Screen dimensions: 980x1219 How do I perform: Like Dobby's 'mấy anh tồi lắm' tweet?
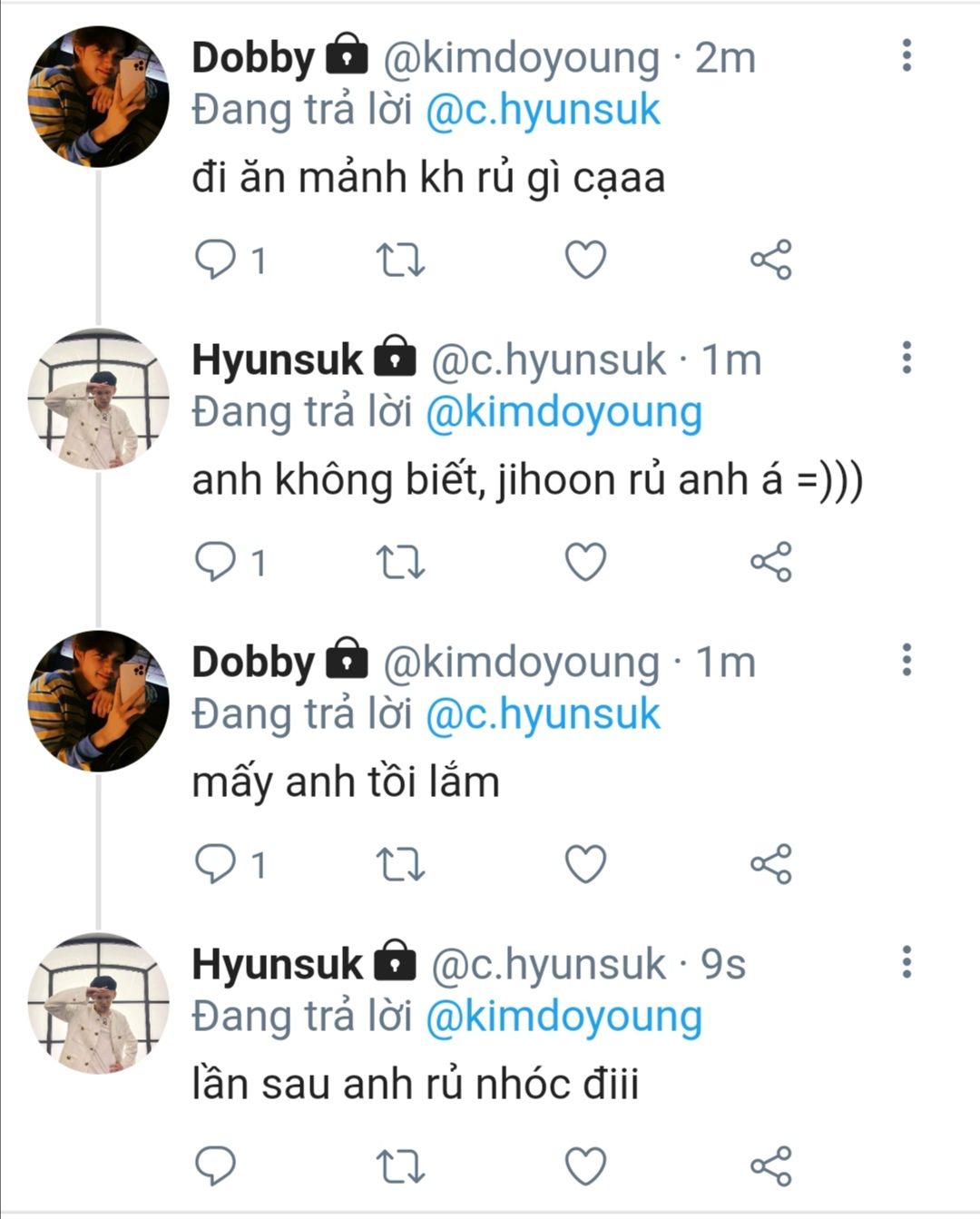point(585,864)
